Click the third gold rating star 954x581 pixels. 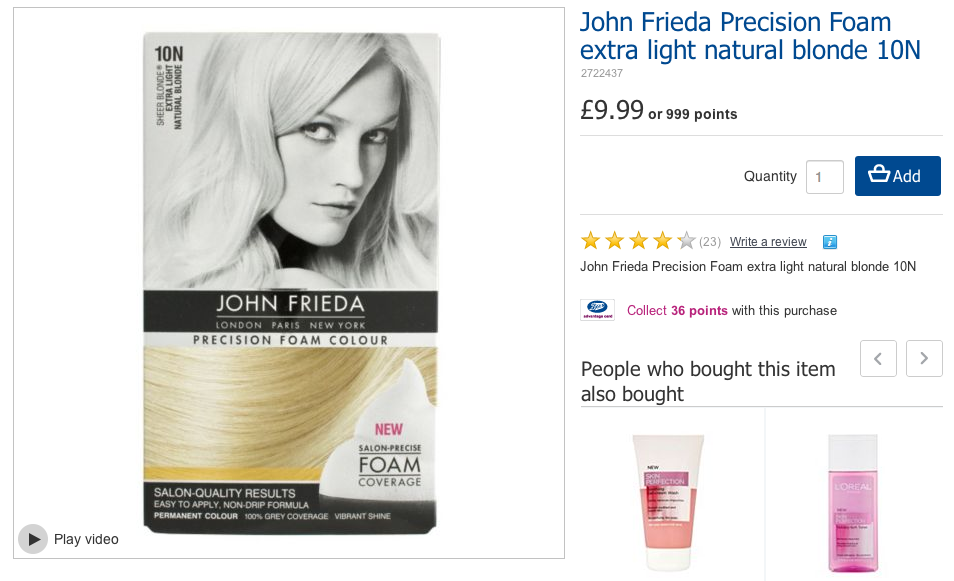pos(638,241)
